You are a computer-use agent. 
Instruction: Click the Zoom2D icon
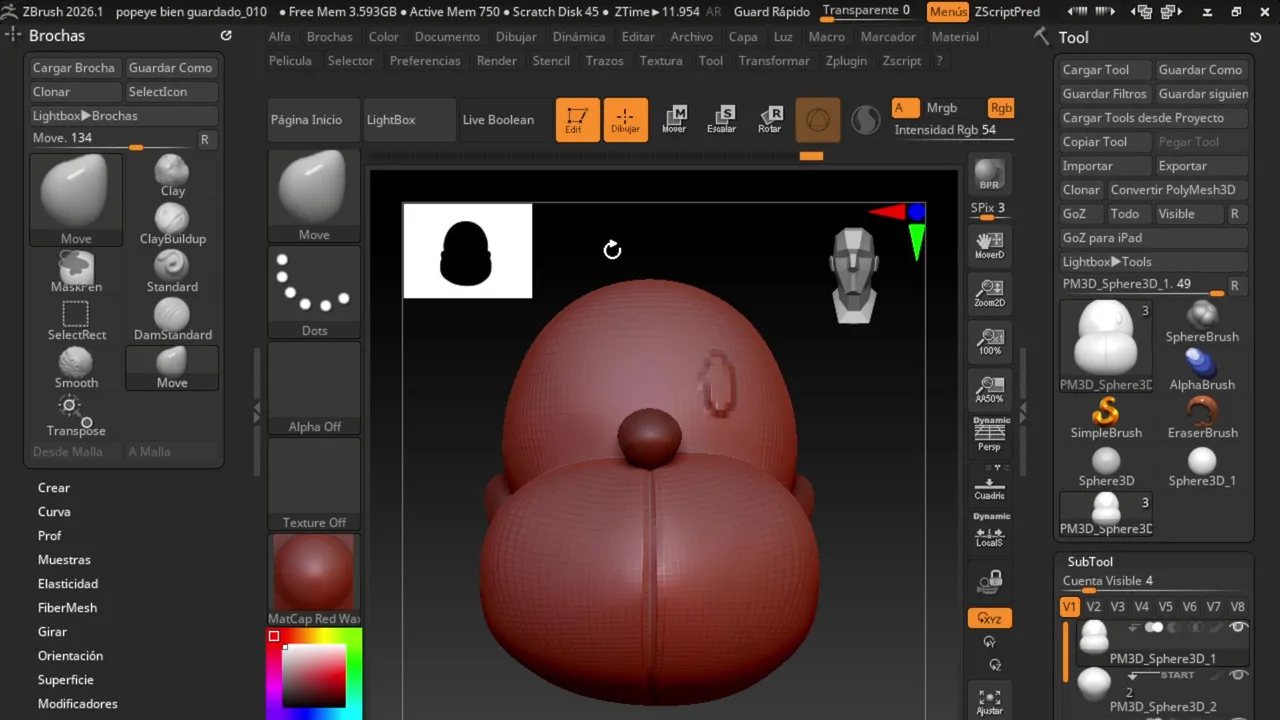click(x=990, y=293)
